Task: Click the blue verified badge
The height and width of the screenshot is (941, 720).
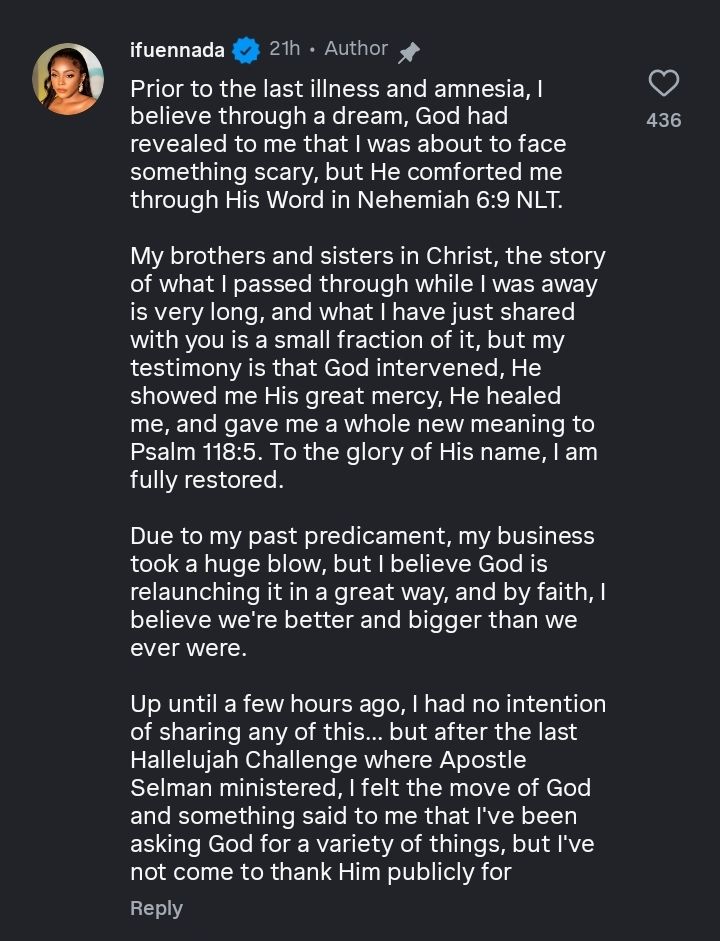Action: [x=246, y=49]
